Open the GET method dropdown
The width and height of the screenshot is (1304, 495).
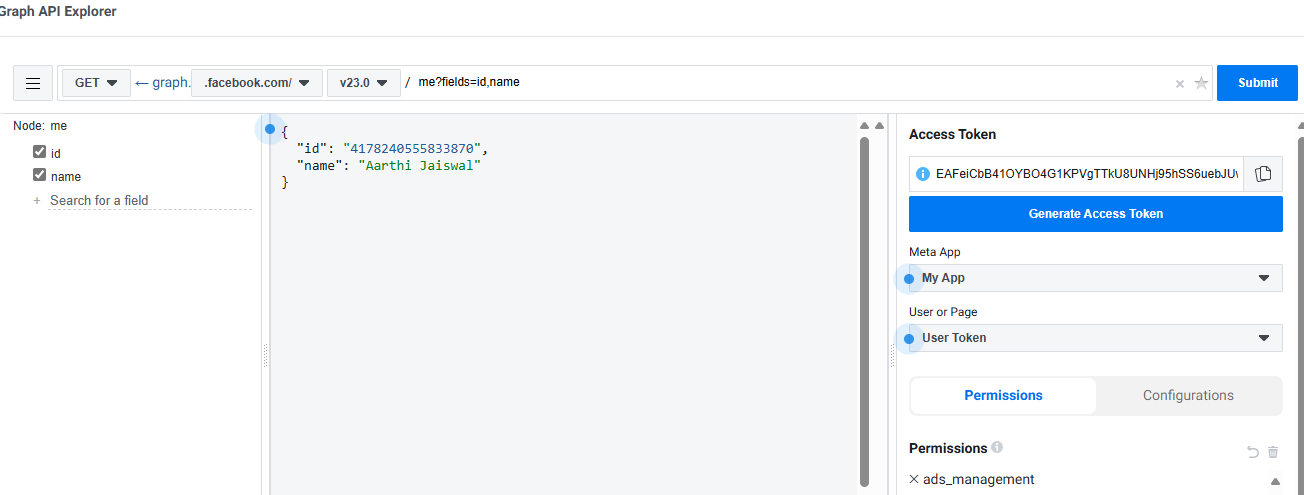tap(96, 83)
